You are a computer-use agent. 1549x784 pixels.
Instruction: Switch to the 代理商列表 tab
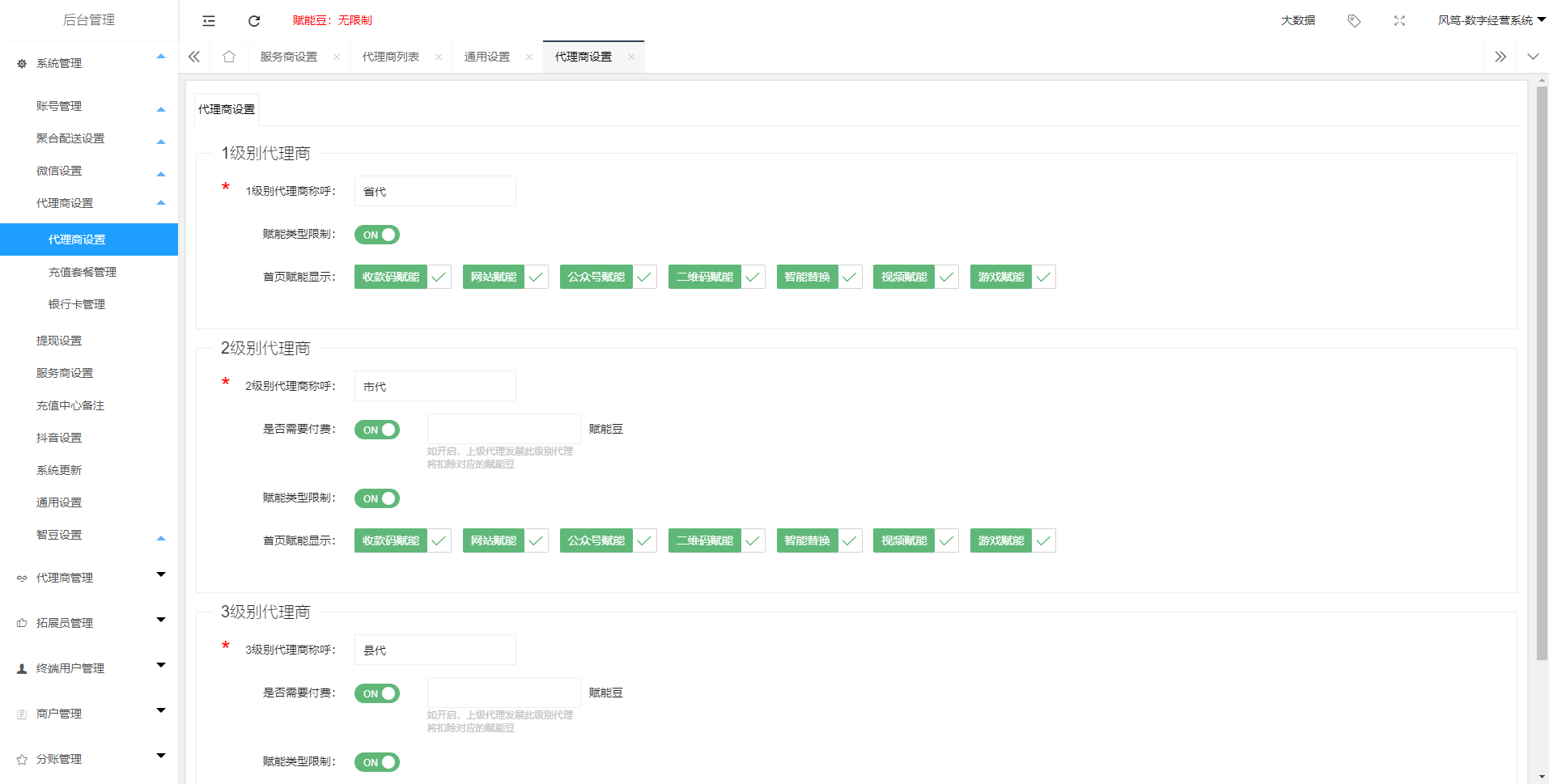coord(391,57)
